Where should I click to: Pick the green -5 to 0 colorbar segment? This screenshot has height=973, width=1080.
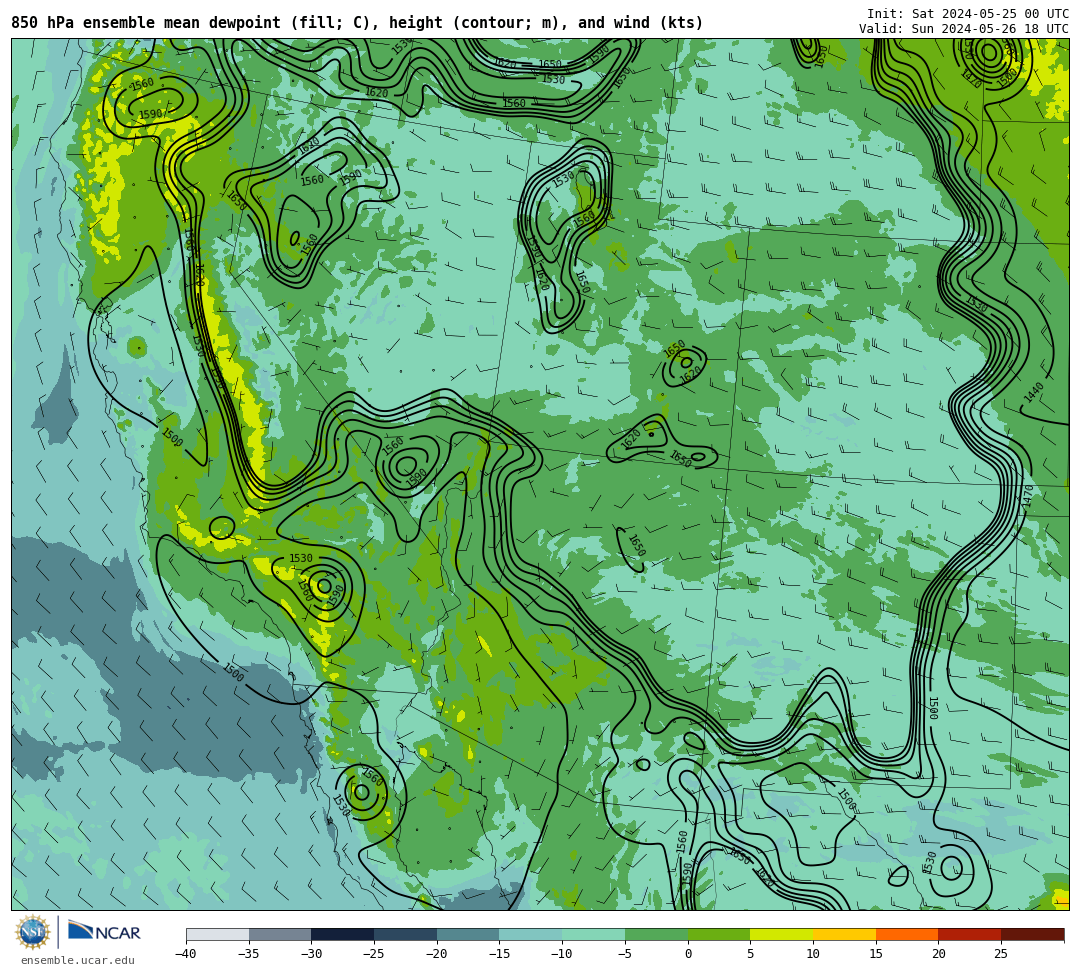pyautogui.click(x=656, y=934)
